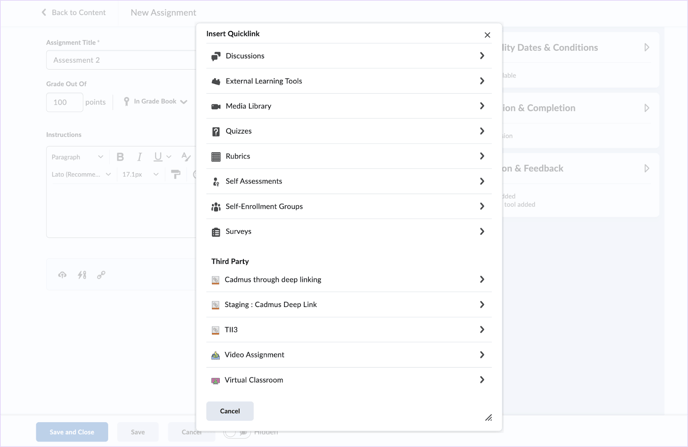Click the External Learning Tools icon

coord(216,81)
